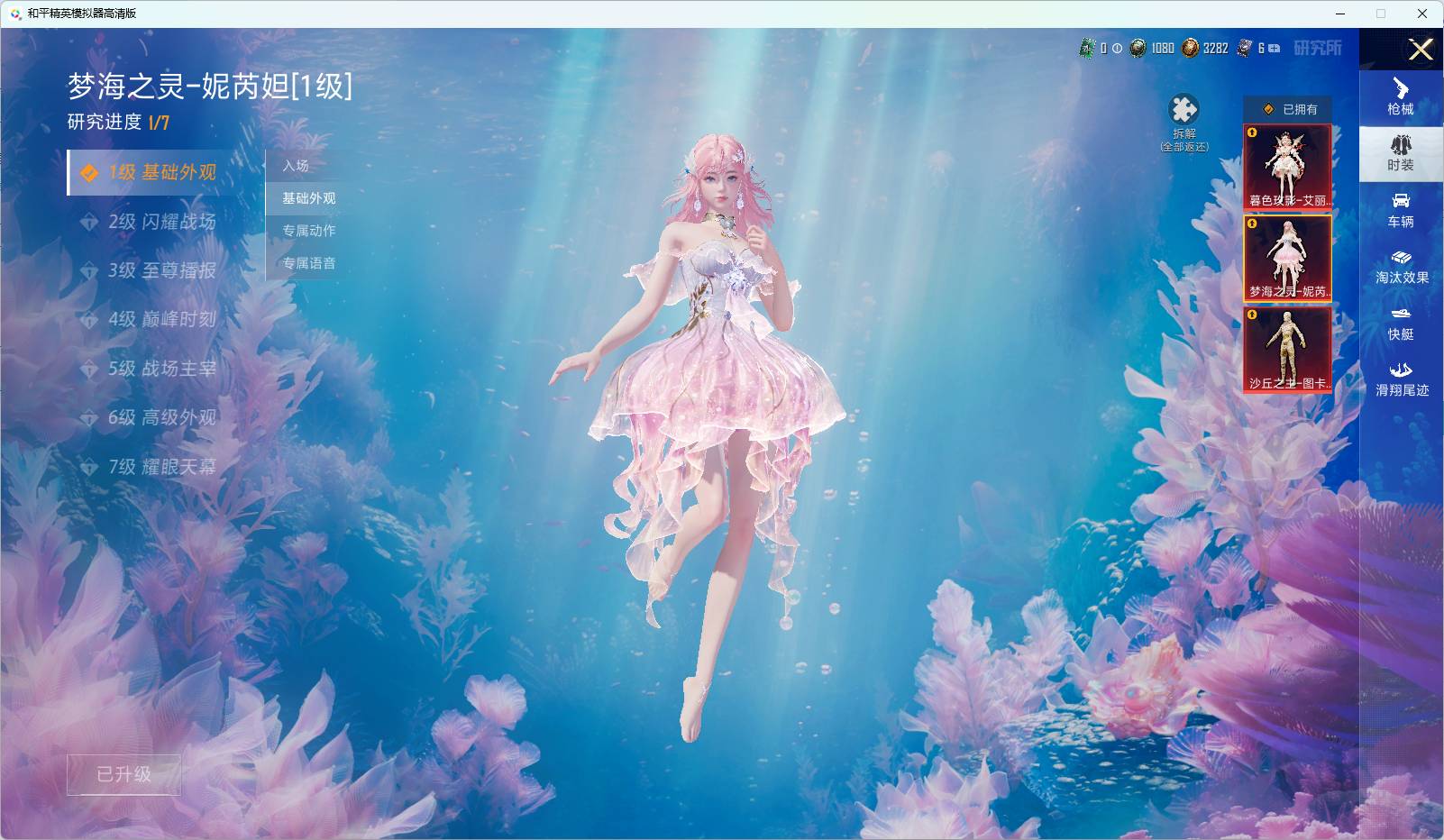Click the plus icon next to 6 tickets
The width and height of the screenshot is (1444, 840).
click(1275, 49)
